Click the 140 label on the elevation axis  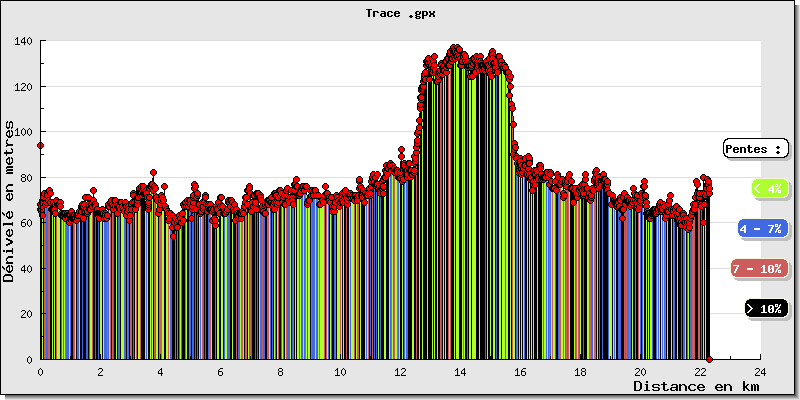(24, 41)
